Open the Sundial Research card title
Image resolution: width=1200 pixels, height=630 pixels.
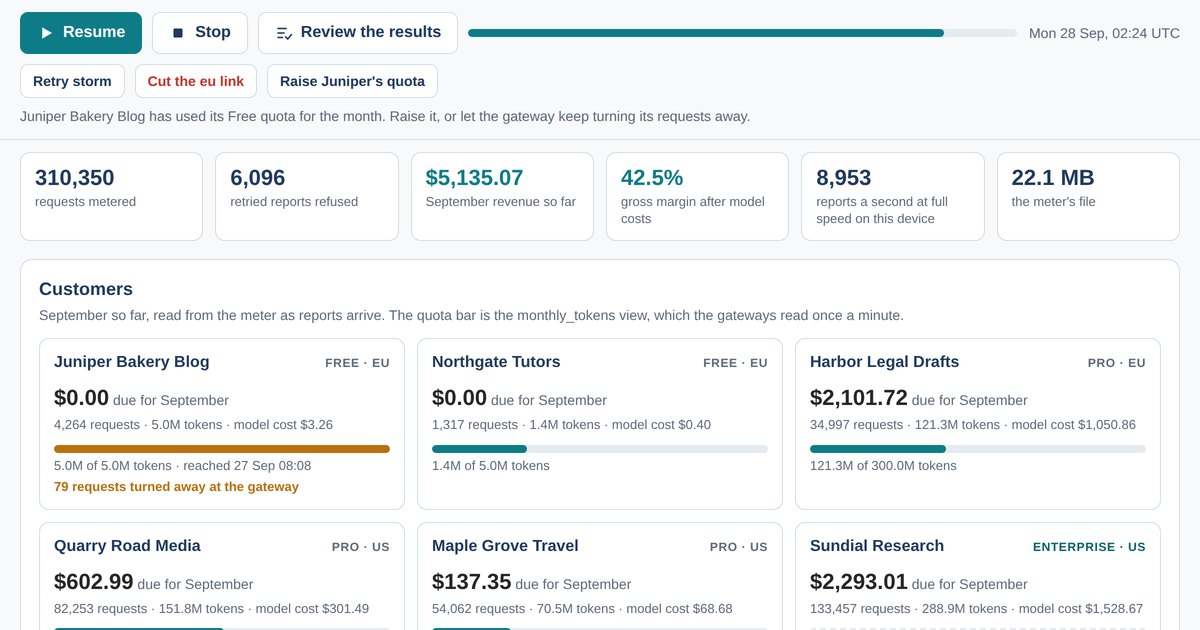click(877, 546)
